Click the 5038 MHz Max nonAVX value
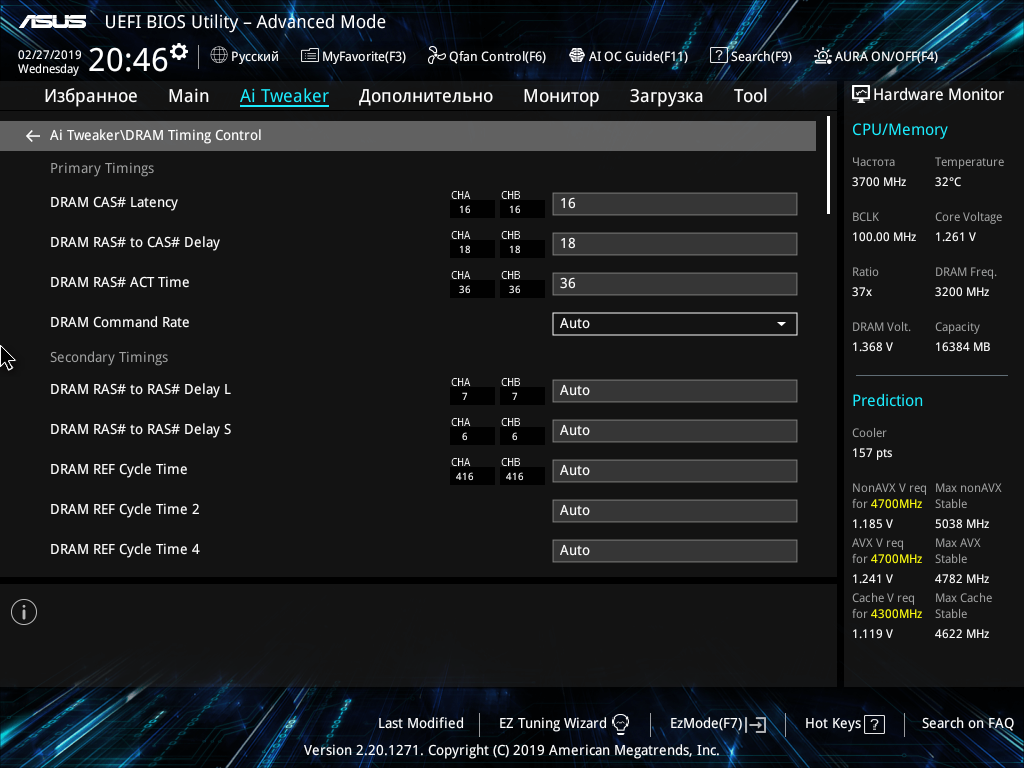The height and width of the screenshot is (768, 1024). pyautogui.click(x=961, y=524)
